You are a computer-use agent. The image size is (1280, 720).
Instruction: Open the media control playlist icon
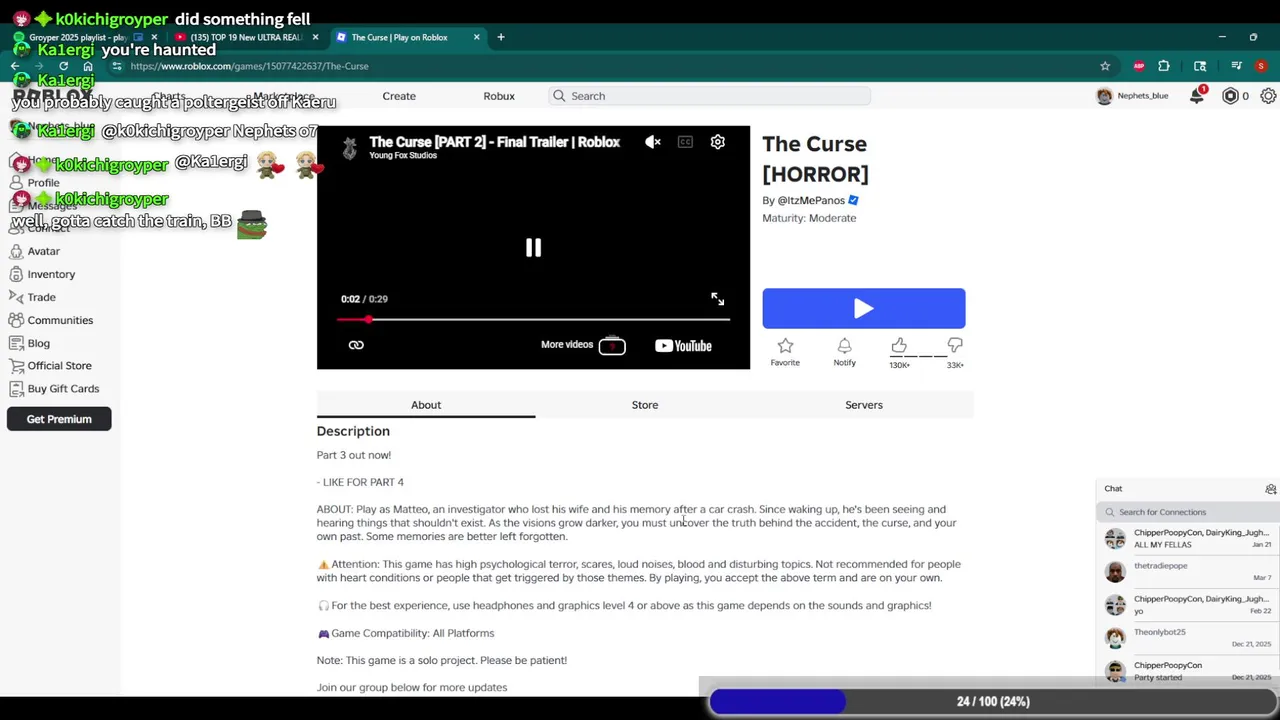[x=1237, y=66]
